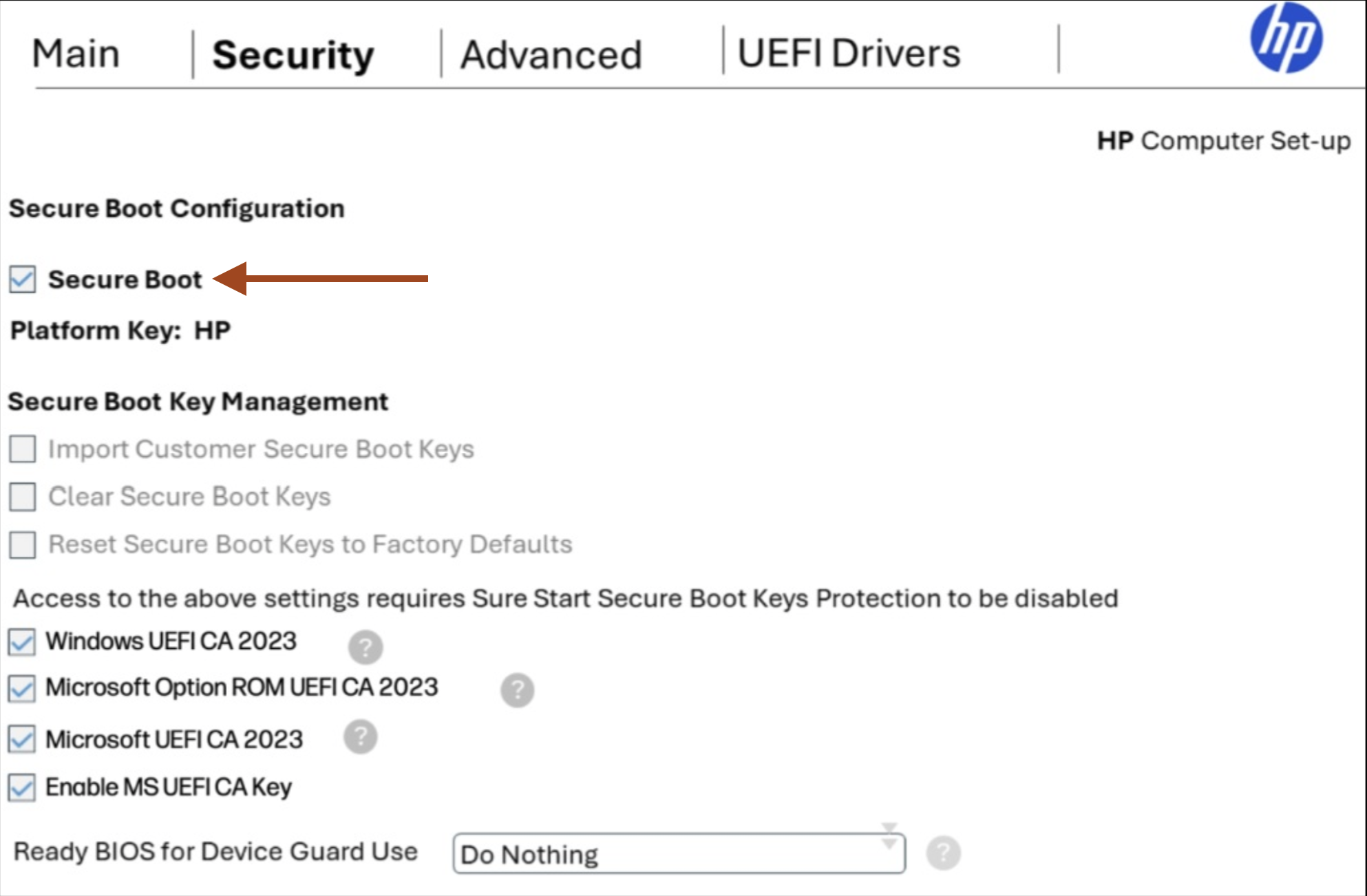Open the Do Nothing dropdown
This screenshot has width=1367, height=896.
click(x=679, y=853)
